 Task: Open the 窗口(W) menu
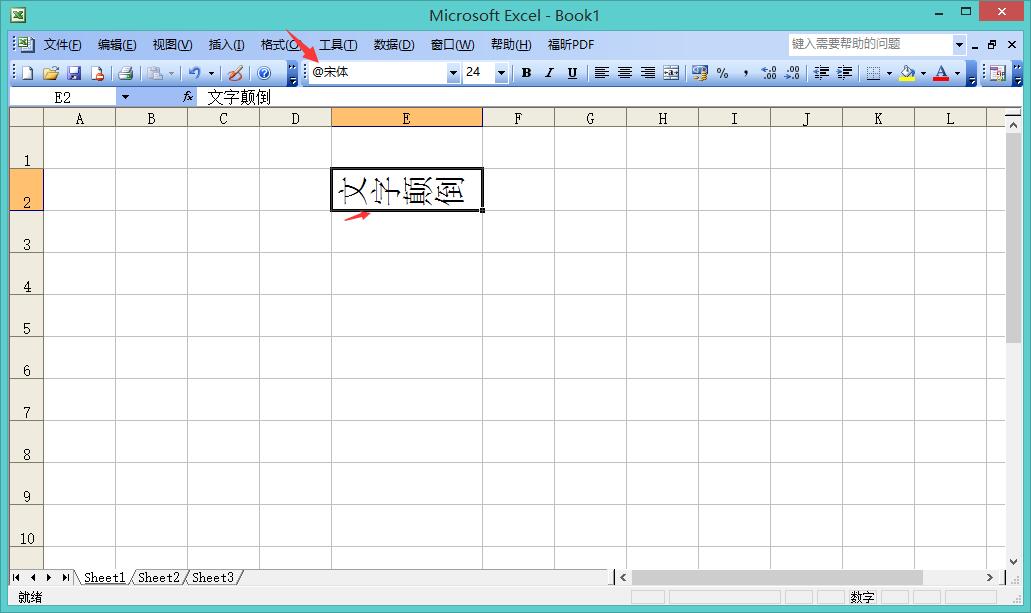pos(452,45)
